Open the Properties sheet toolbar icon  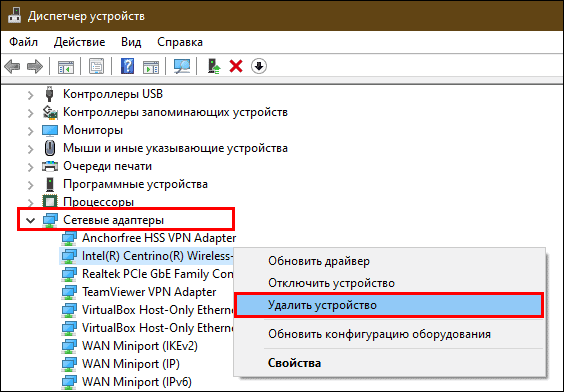coord(96,67)
